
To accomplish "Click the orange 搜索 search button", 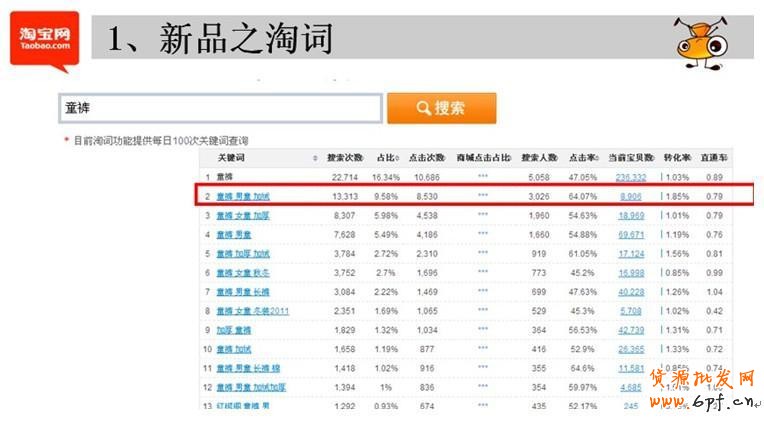I will click(x=441, y=108).
